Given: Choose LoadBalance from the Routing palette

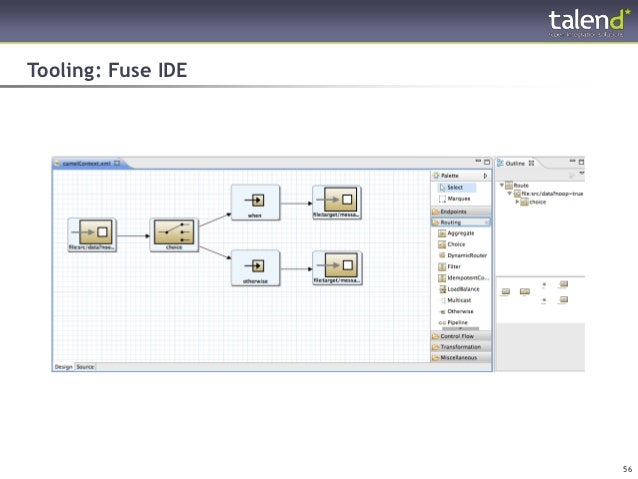Looking at the screenshot, I should point(459,289).
